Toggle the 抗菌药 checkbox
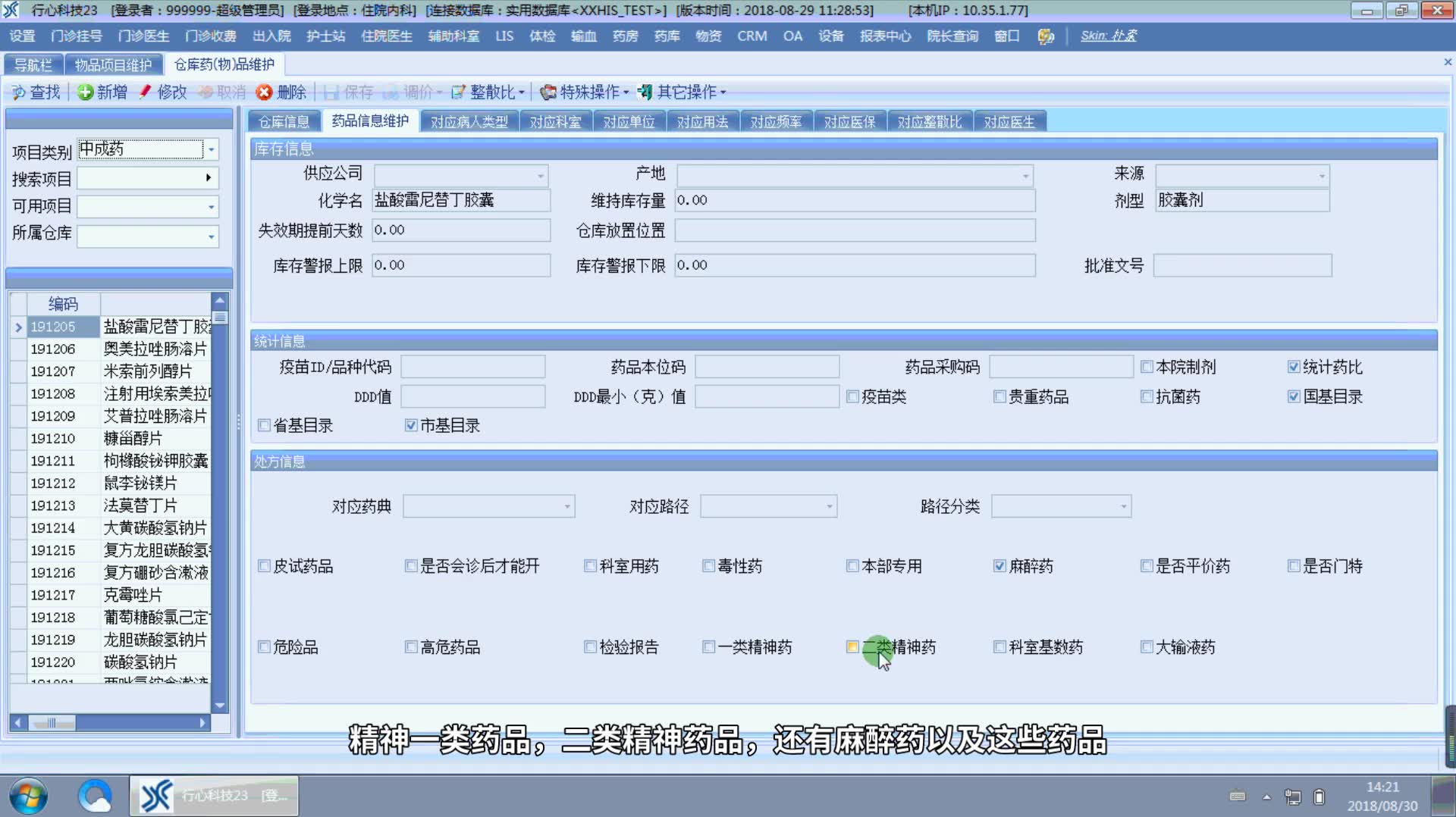1456x817 pixels. click(x=1147, y=396)
